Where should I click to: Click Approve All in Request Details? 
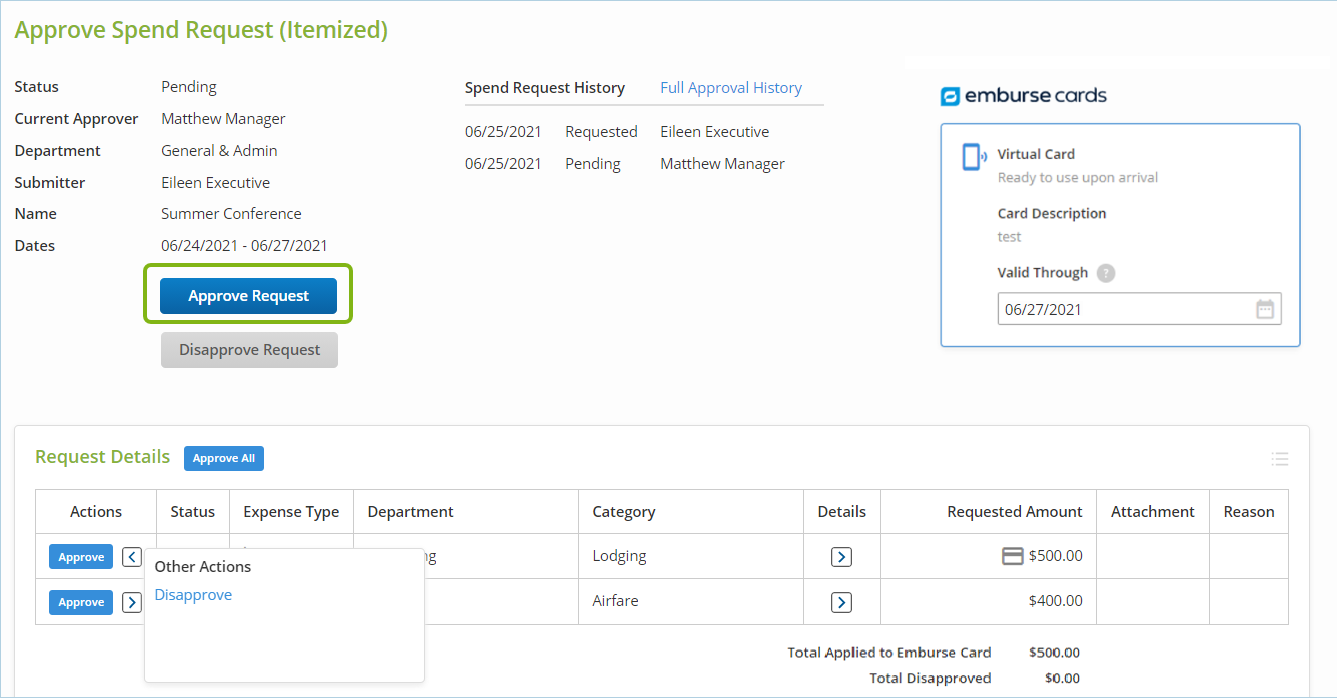223,459
